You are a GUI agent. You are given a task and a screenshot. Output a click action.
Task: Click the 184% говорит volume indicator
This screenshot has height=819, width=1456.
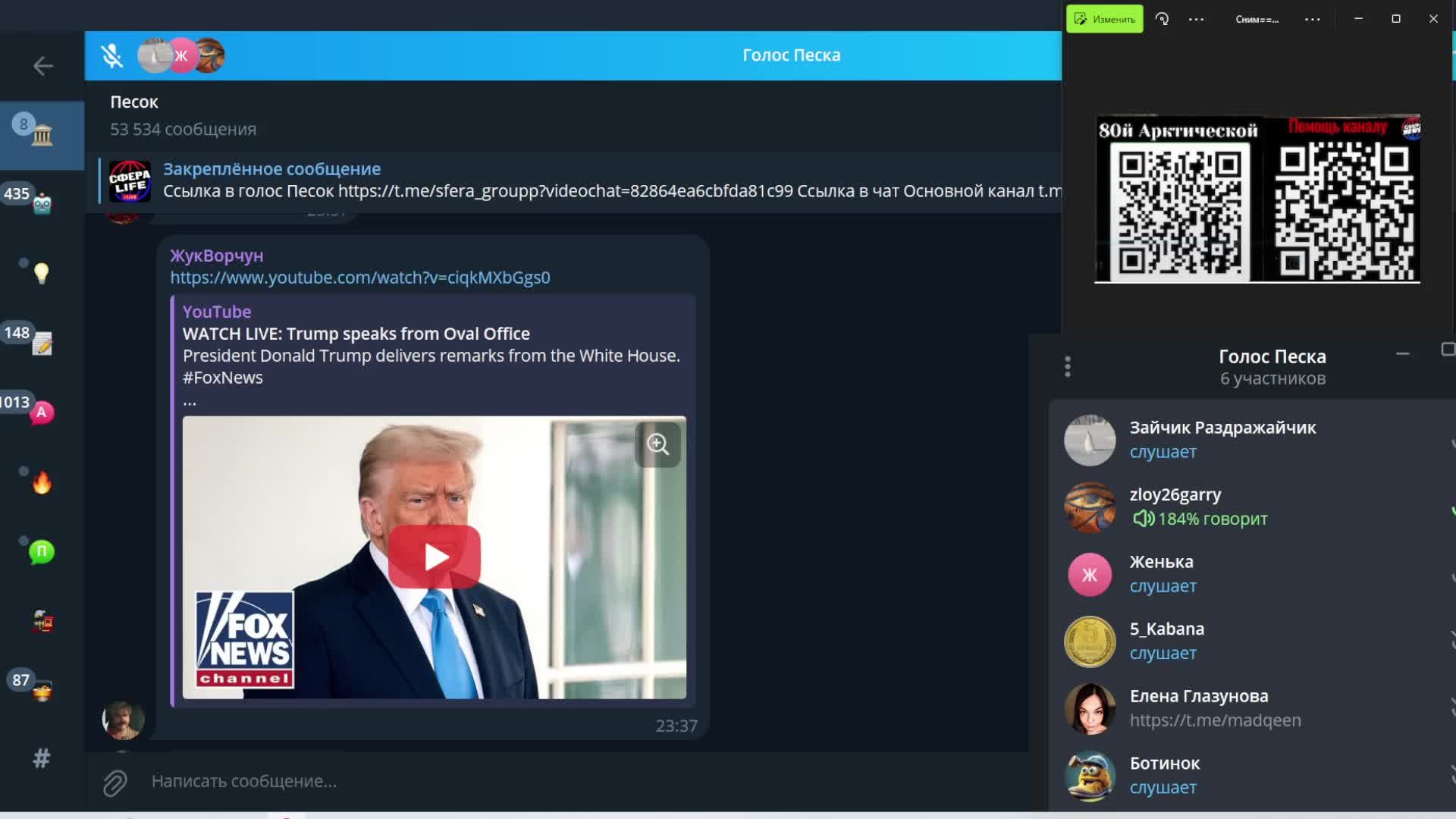coord(1200,519)
